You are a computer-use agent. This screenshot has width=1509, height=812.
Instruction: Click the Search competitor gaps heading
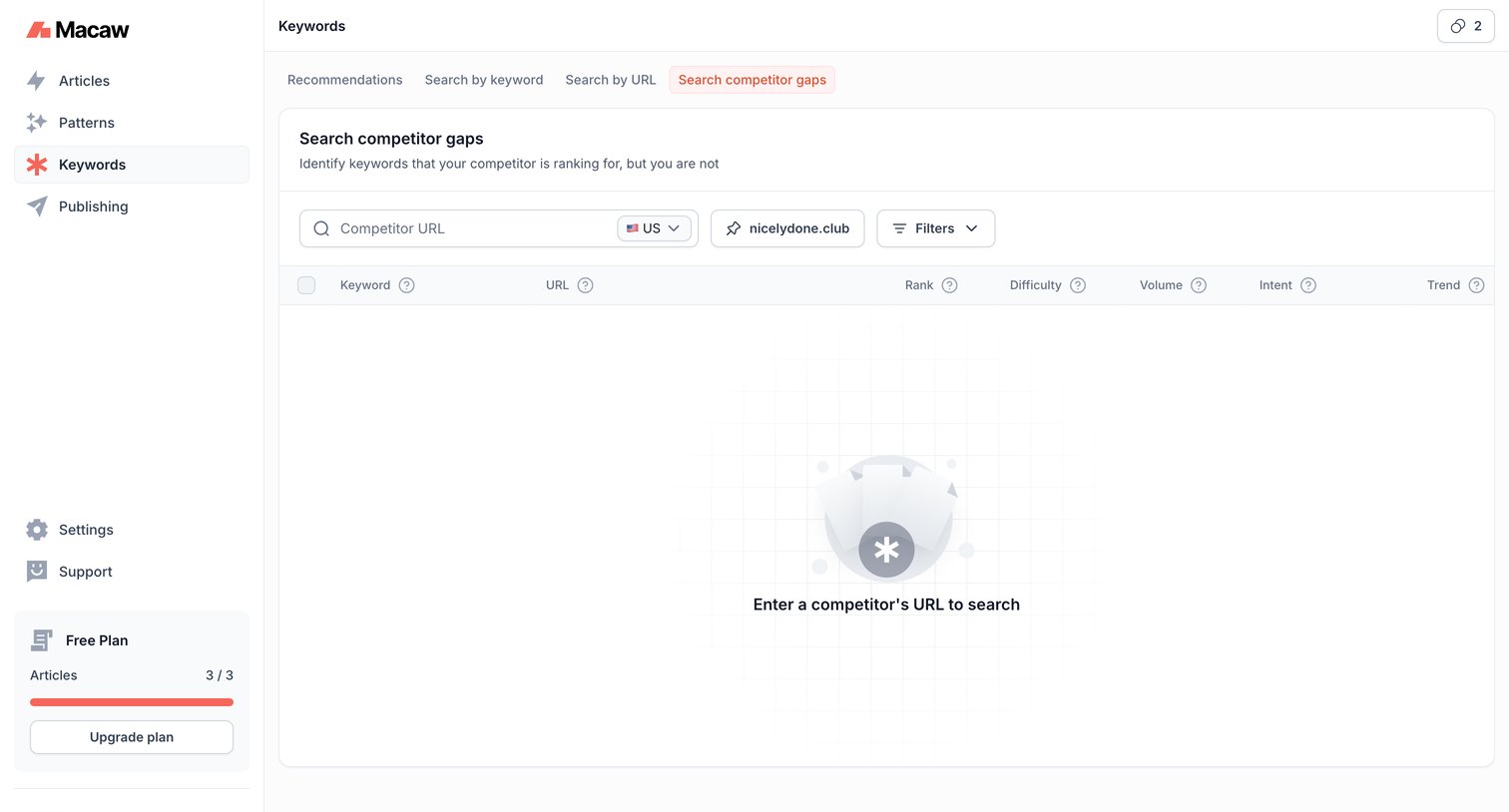click(391, 139)
